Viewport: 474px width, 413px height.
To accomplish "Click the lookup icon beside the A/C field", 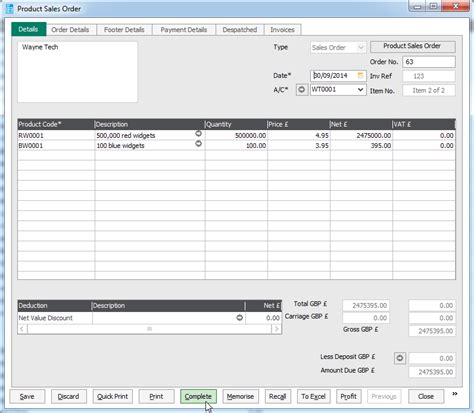I will [302, 90].
